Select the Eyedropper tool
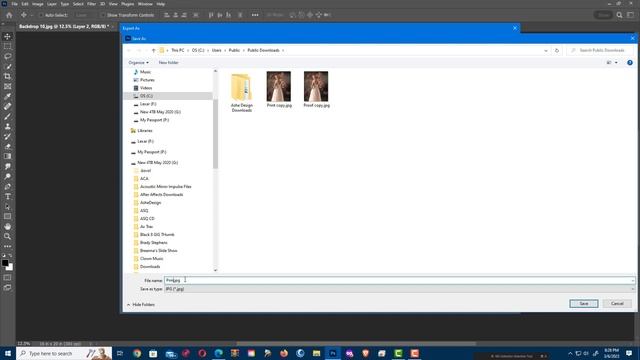Screen dimensions: 640x360 click(x=7, y=96)
